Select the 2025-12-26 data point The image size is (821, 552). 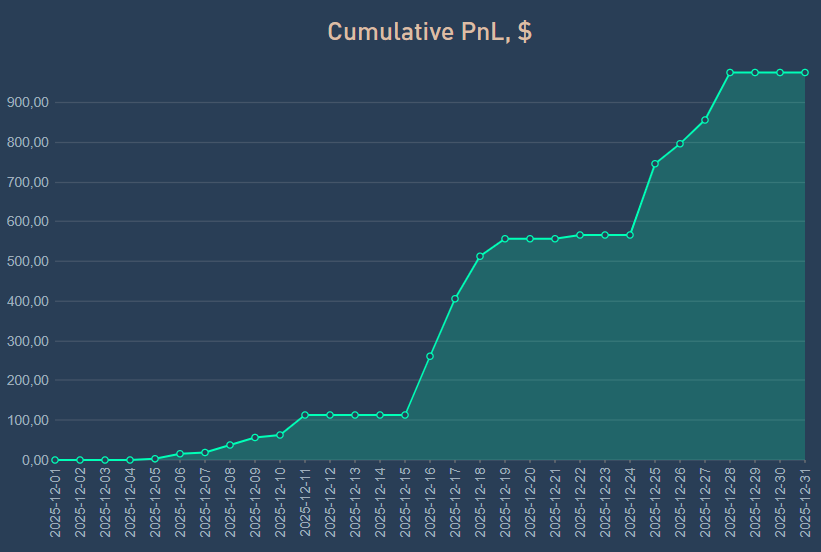tap(680, 144)
